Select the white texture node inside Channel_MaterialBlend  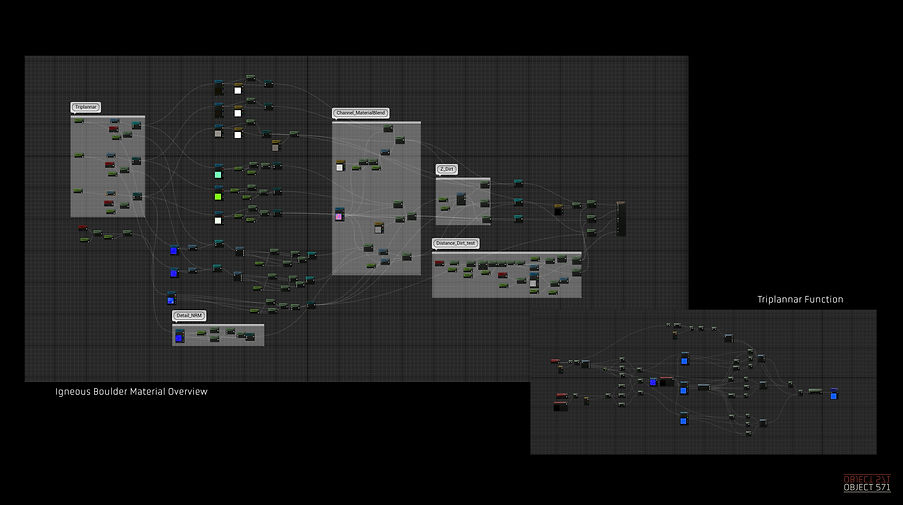(x=340, y=166)
